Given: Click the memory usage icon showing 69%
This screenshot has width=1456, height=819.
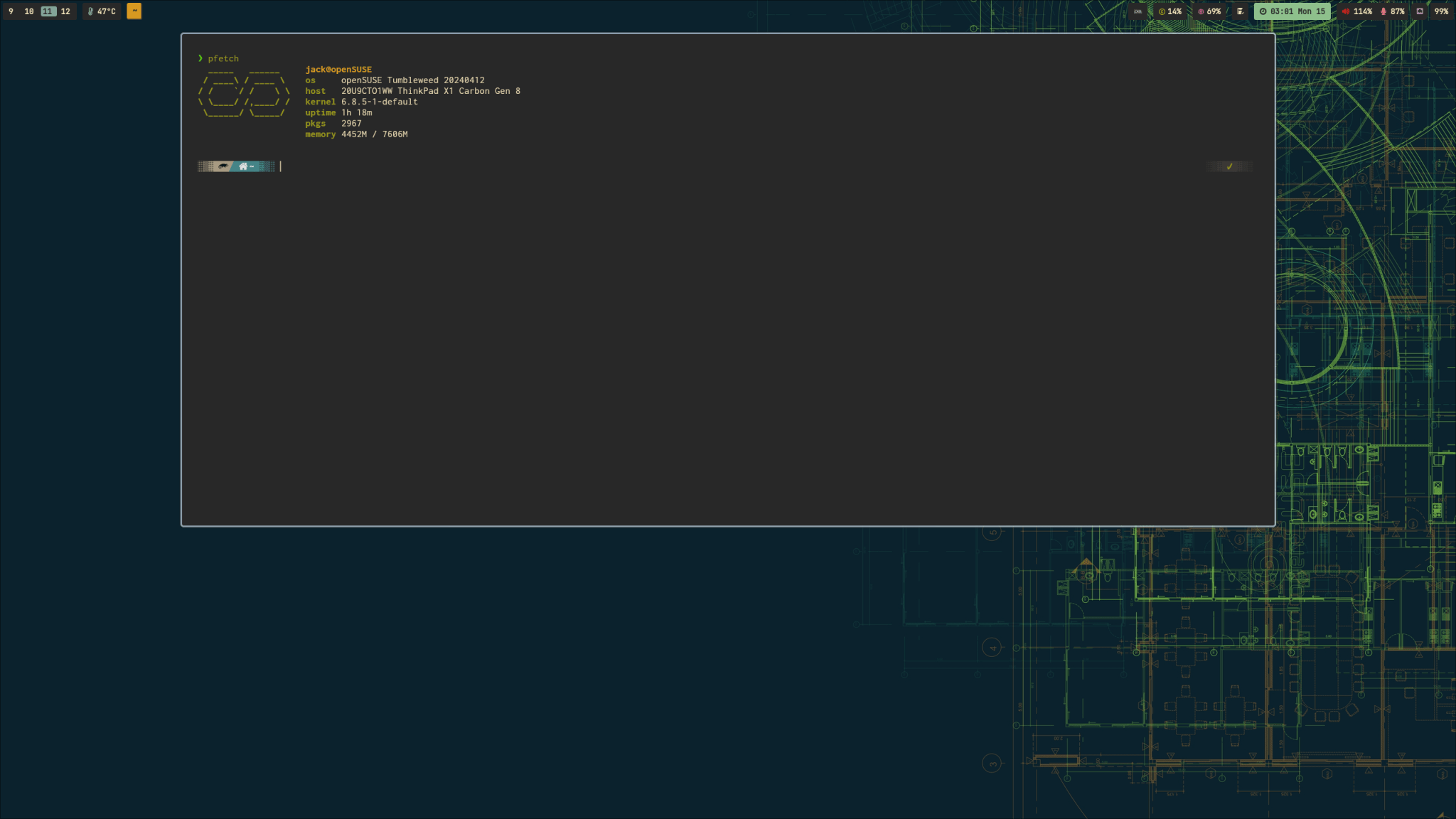Looking at the screenshot, I should click(1201, 11).
